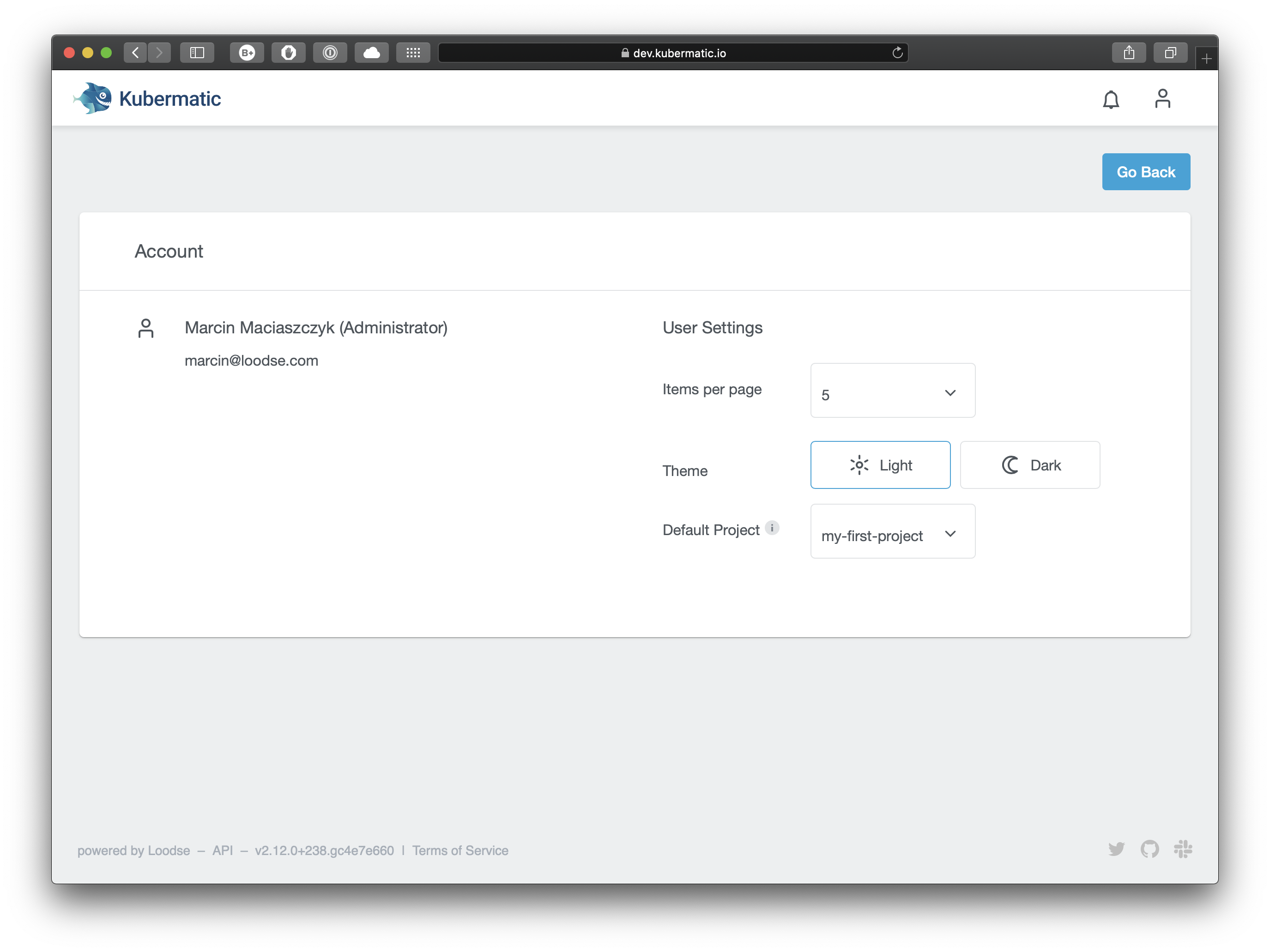
Task: Click the browser share icon
Action: coord(1129,52)
